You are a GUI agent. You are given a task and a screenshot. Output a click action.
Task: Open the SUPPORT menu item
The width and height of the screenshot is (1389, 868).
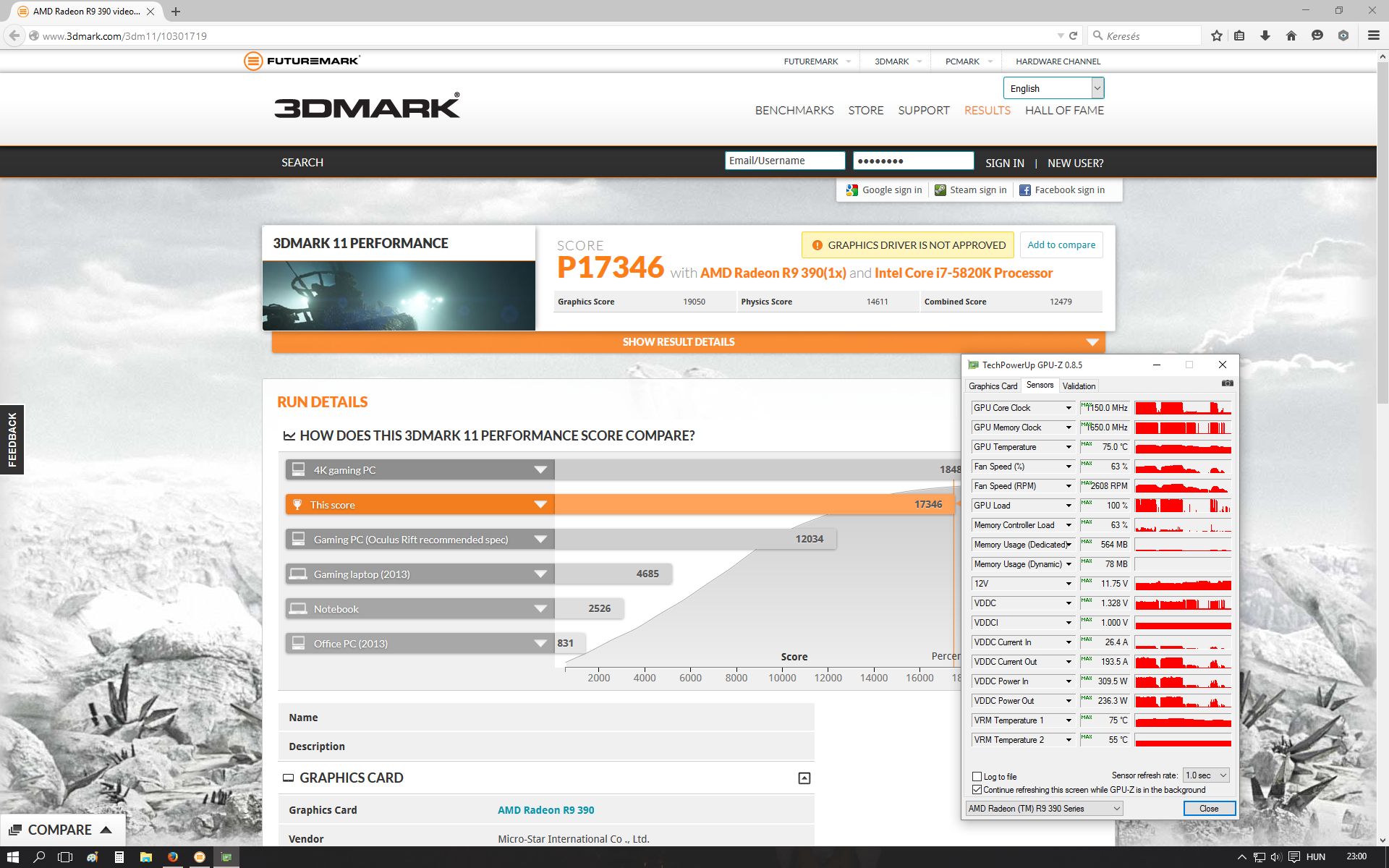(x=924, y=111)
